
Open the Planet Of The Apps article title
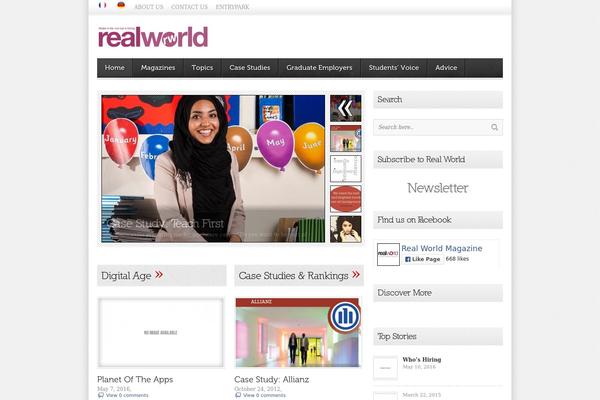tap(135, 379)
